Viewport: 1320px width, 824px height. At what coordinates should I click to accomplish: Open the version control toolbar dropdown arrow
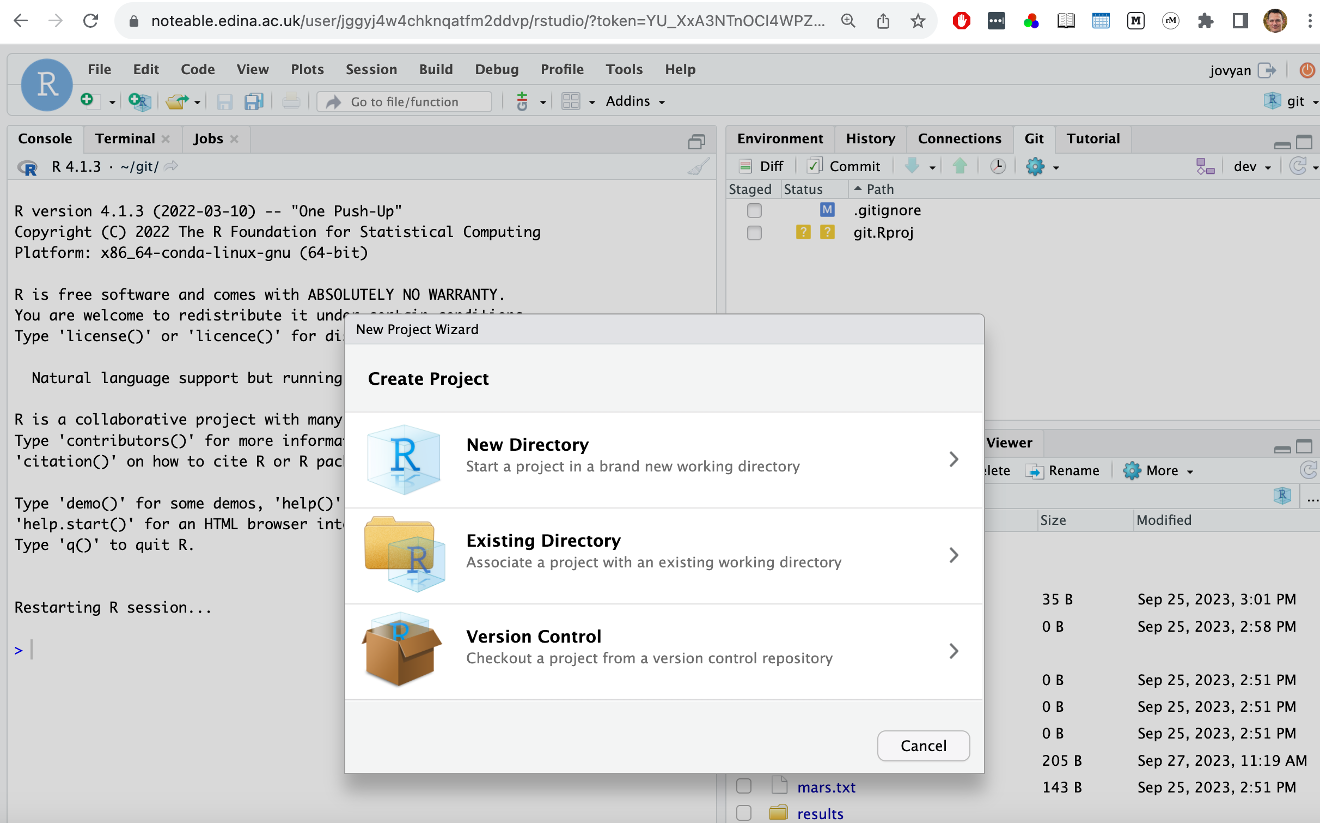[x=543, y=102]
